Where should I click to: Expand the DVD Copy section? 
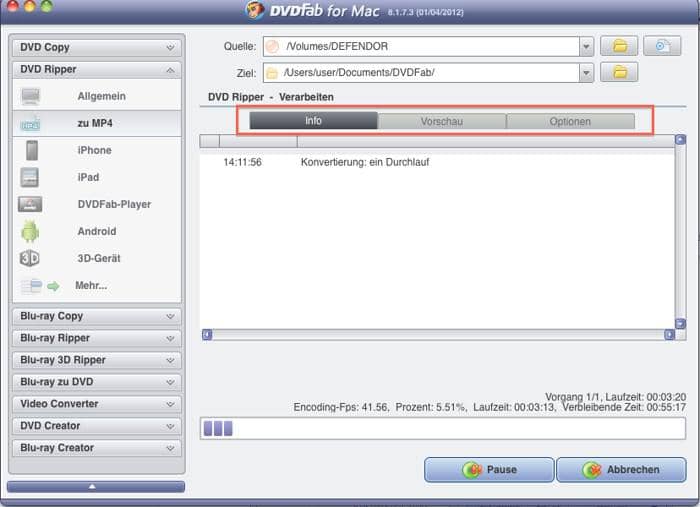97,47
